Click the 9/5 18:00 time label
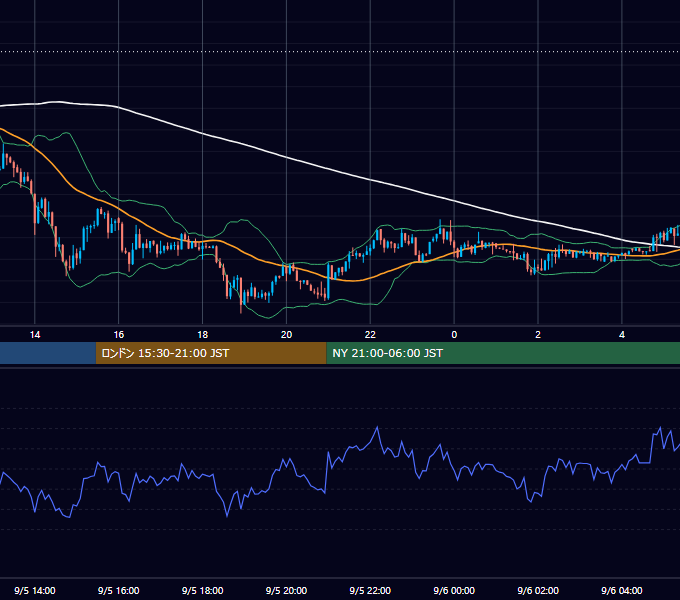The height and width of the screenshot is (600, 680). [x=203, y=590]
